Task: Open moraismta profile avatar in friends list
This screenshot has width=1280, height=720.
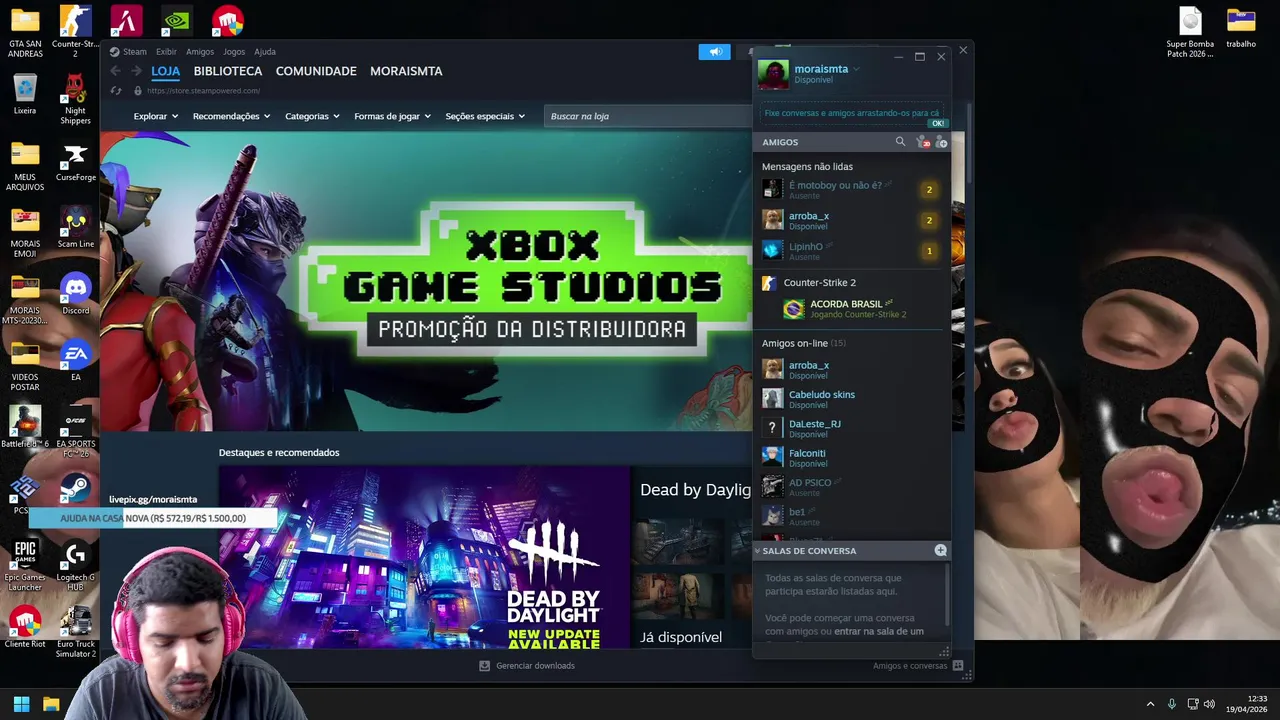Action: [773, 74]
